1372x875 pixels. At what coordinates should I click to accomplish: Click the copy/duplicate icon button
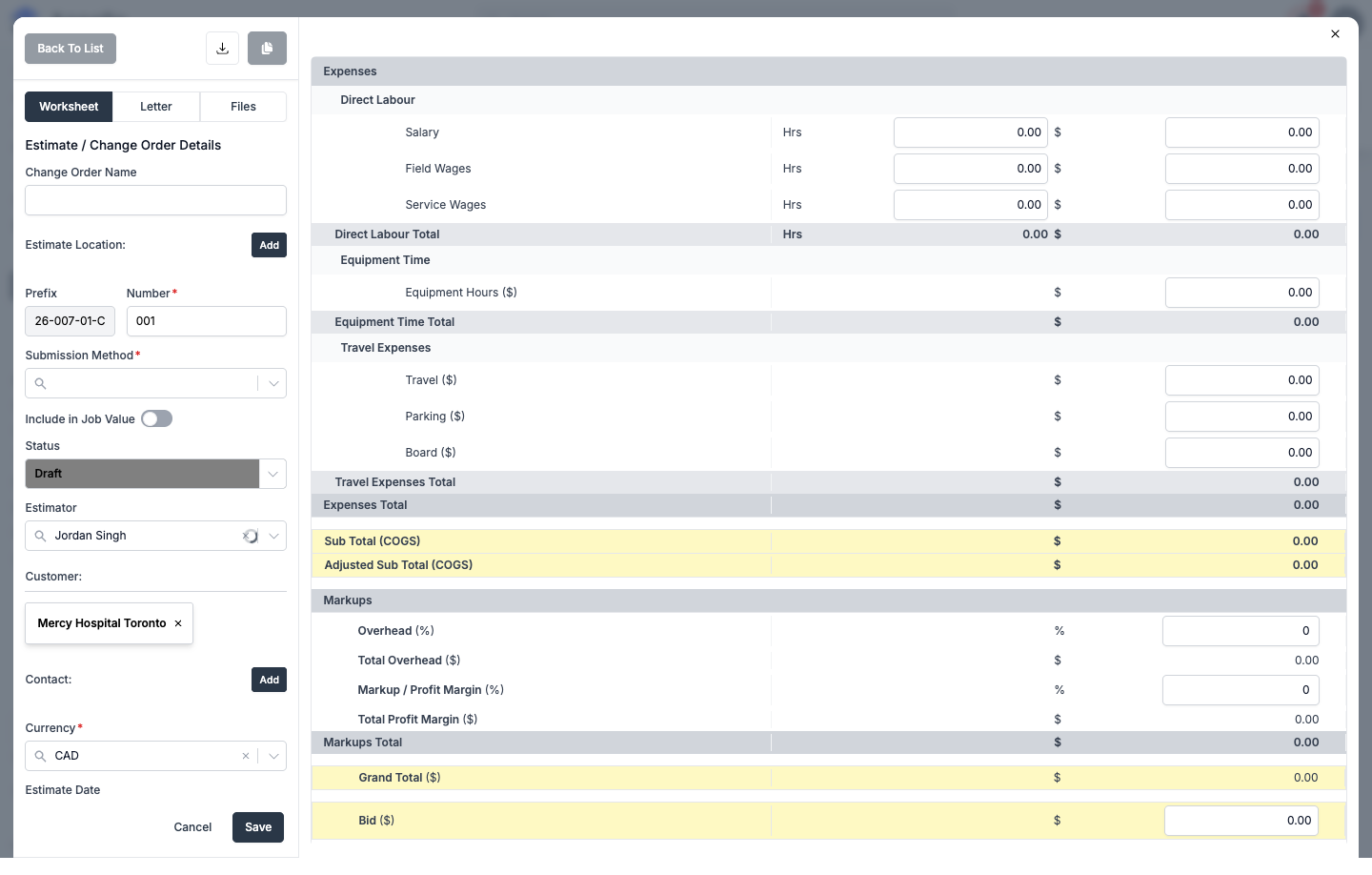click(267, 49)
